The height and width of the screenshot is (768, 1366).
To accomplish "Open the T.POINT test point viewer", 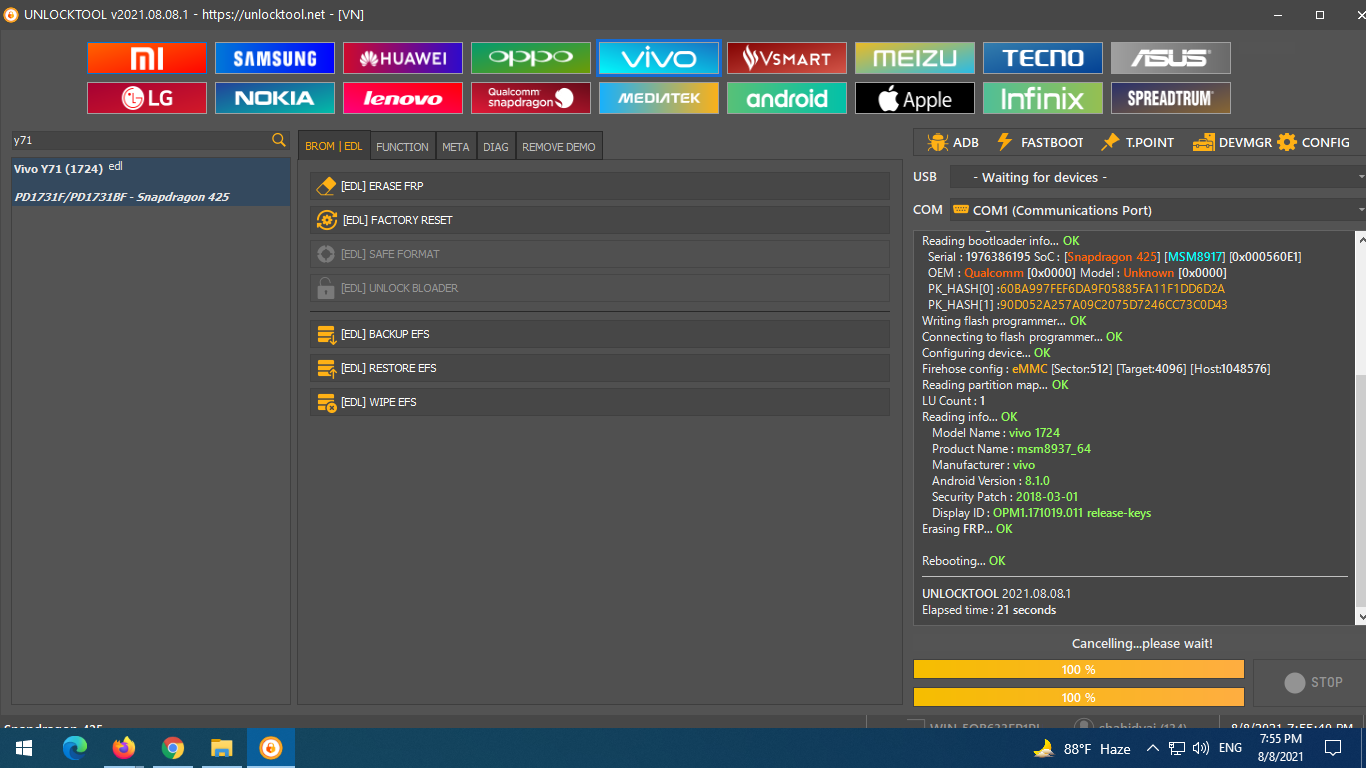I will pos(1138,142).
